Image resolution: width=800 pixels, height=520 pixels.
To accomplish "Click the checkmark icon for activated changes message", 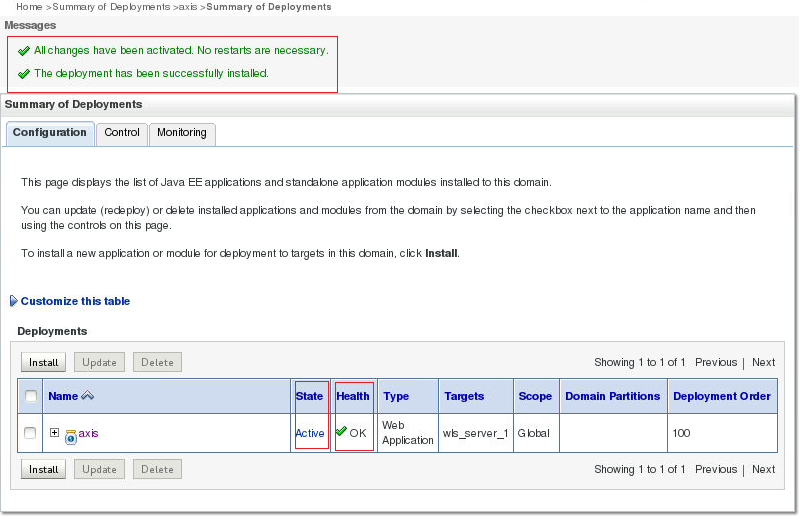I will point(23,51).
